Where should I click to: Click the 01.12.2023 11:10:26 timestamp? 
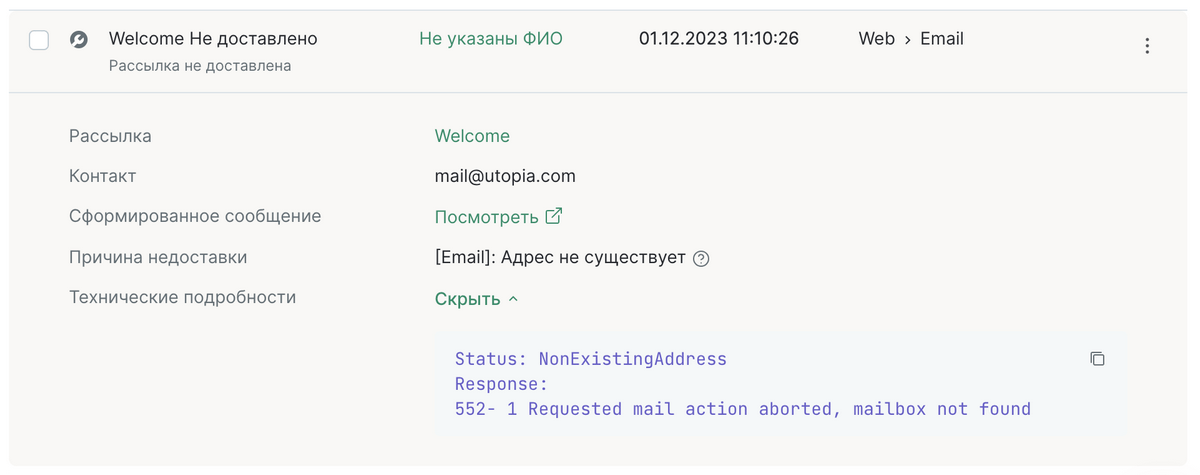[x=718, y=39]
